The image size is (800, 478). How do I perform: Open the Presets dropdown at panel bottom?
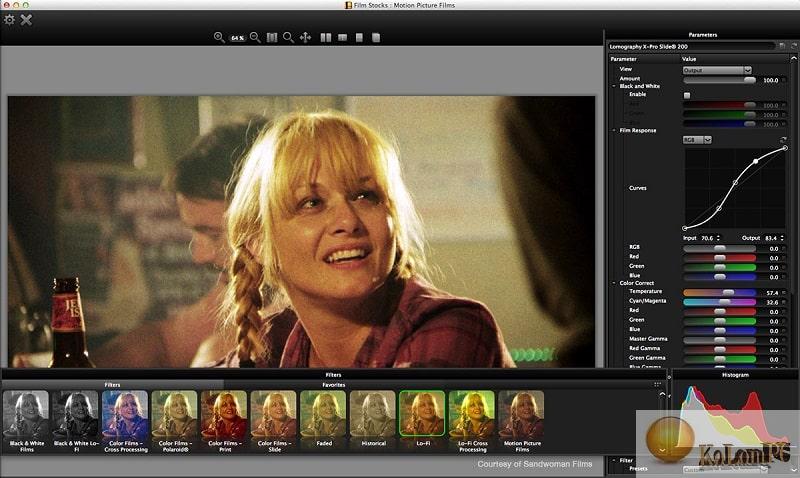coord(726,469)
